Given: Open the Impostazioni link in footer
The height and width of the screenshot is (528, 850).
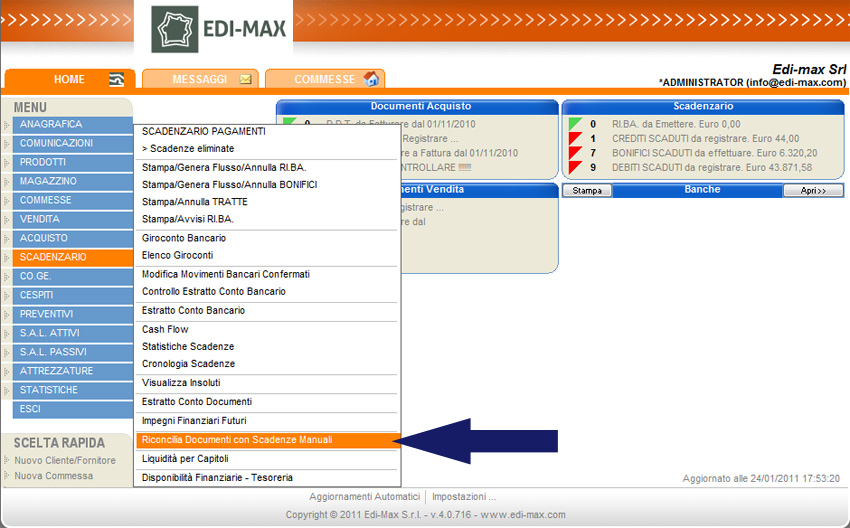Looking at the screenshot, I should pyautogui.click(x=464, y=497).
